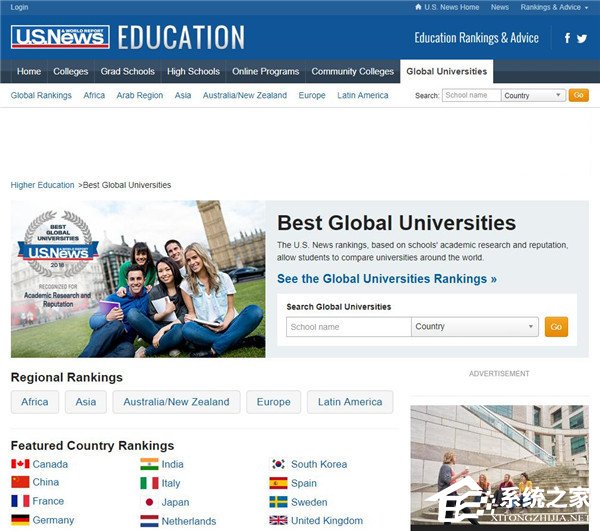This screenshot has width=600, height=531.
Task: Open the India country ranking link
Action: [173, 464]
